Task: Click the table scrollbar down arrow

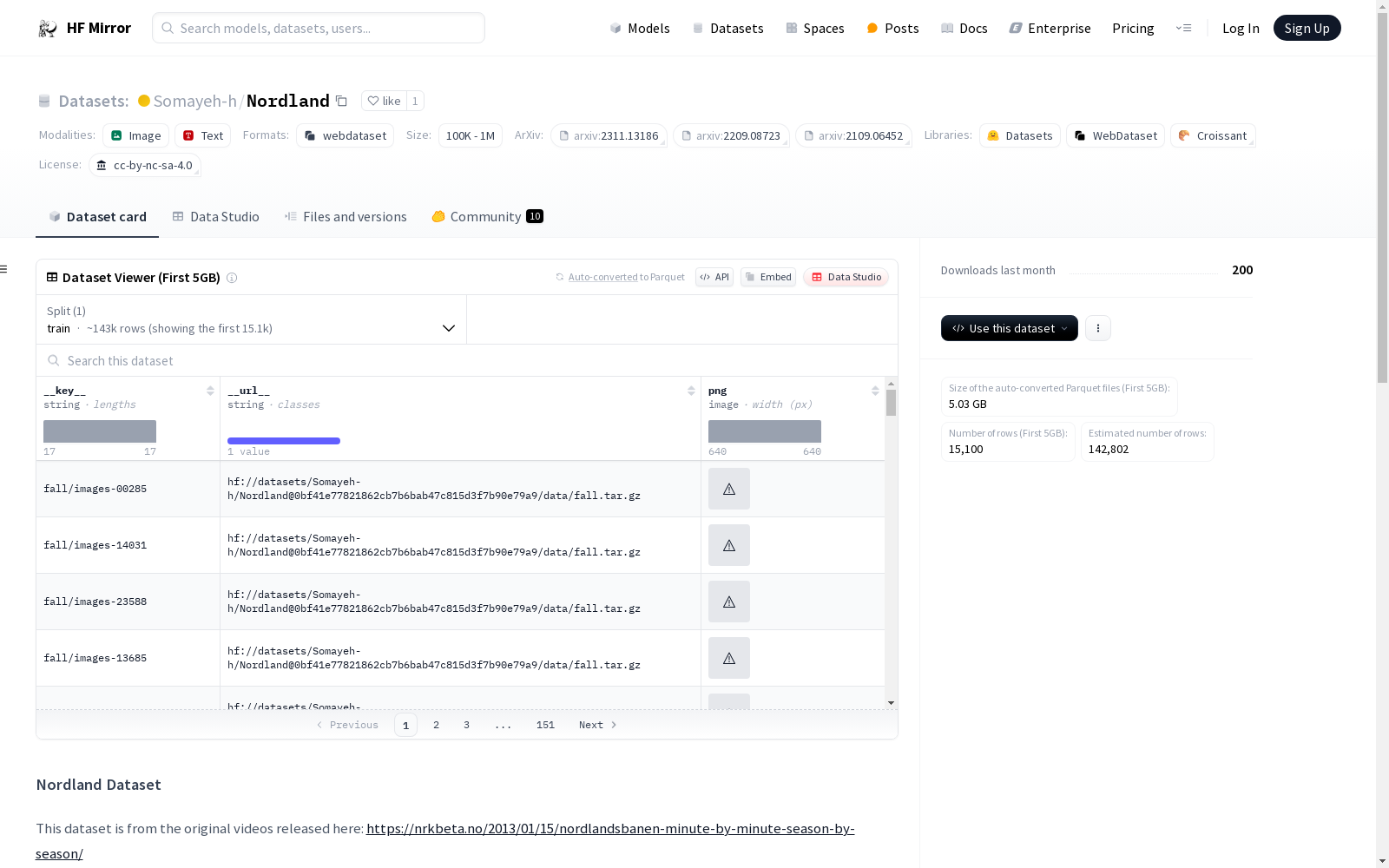Action: click(891, 703)
